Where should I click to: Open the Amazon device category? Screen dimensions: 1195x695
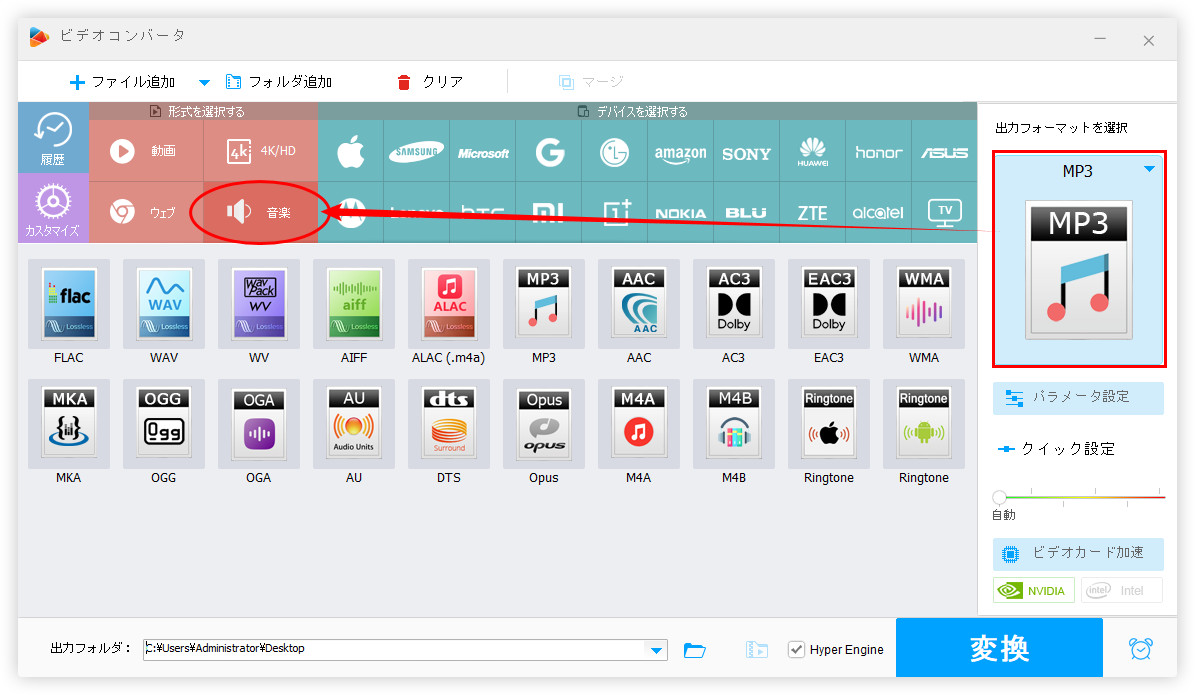point(681,151)
